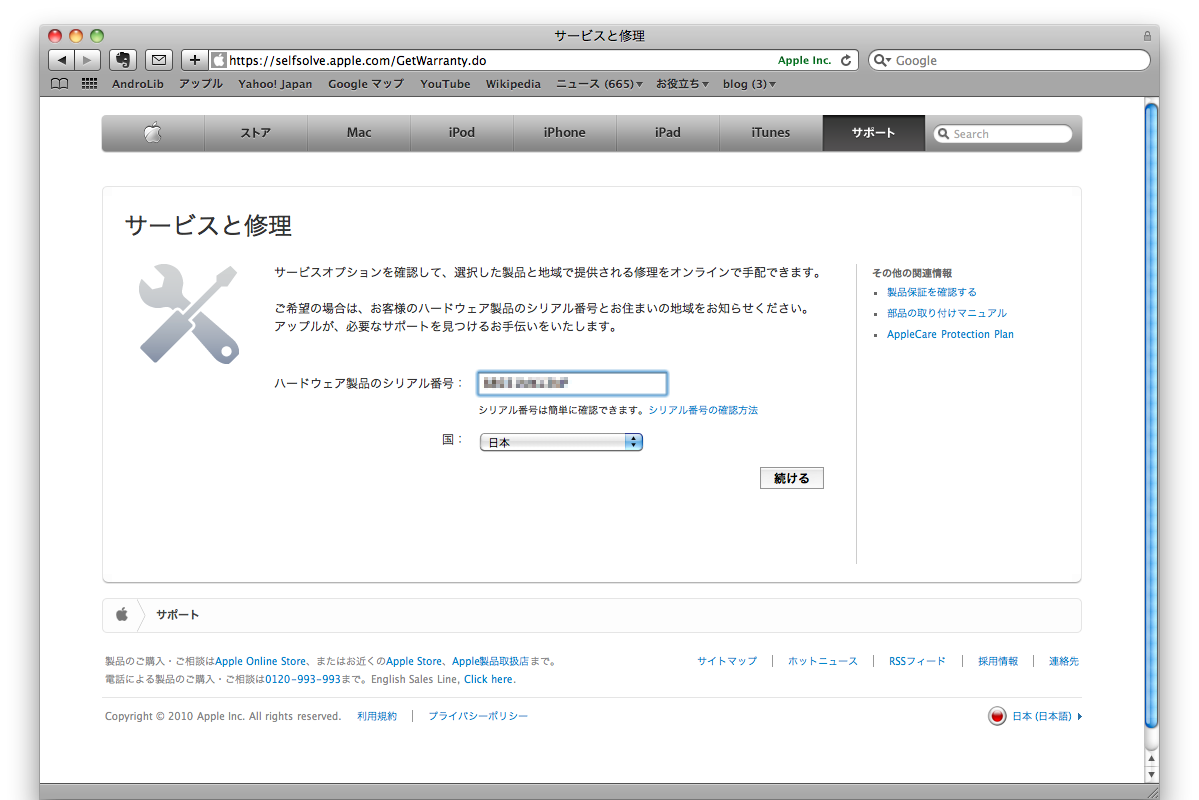Open the bookmarks book icon
Image resolution: width=1199 pixels, height=800 pixels.
[x=59, y=83]
